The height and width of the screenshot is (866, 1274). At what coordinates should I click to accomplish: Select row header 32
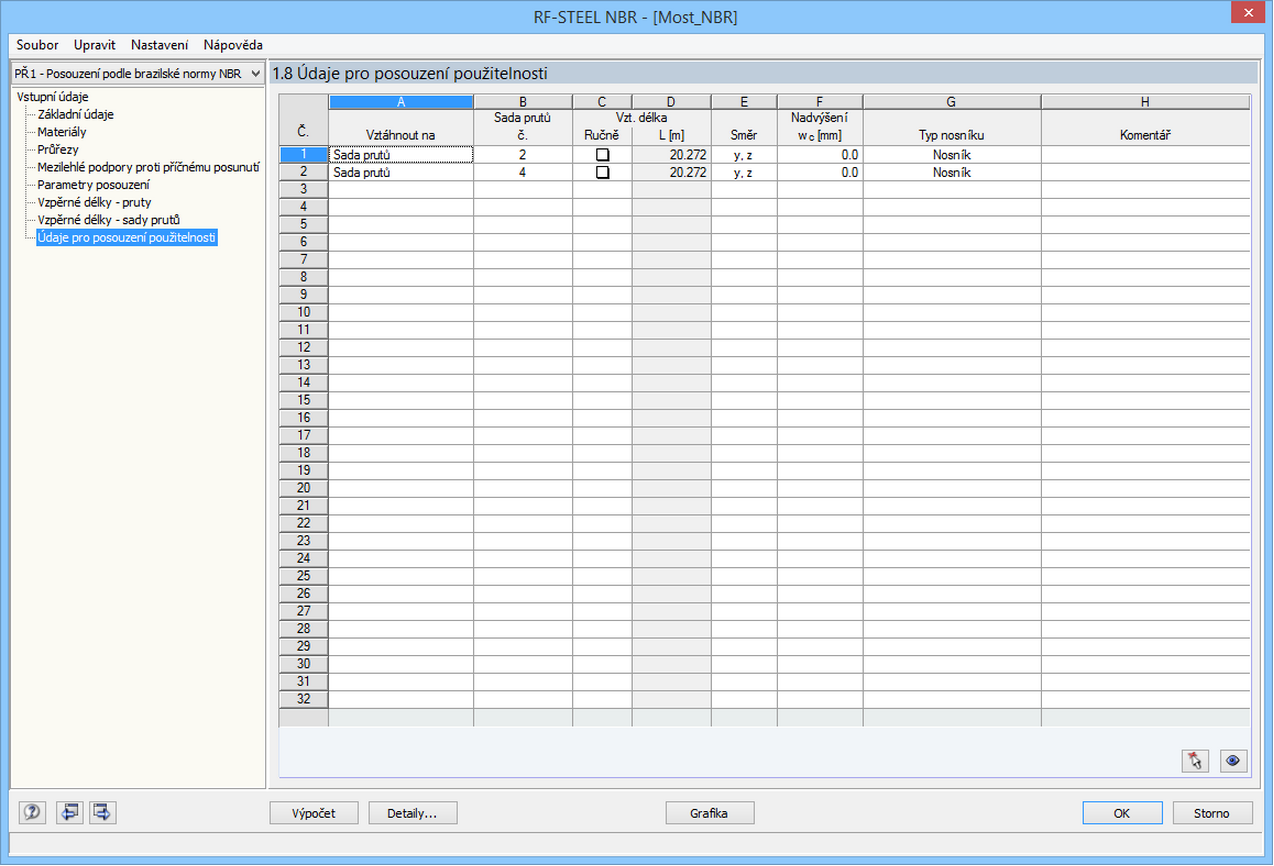point(303,699)
